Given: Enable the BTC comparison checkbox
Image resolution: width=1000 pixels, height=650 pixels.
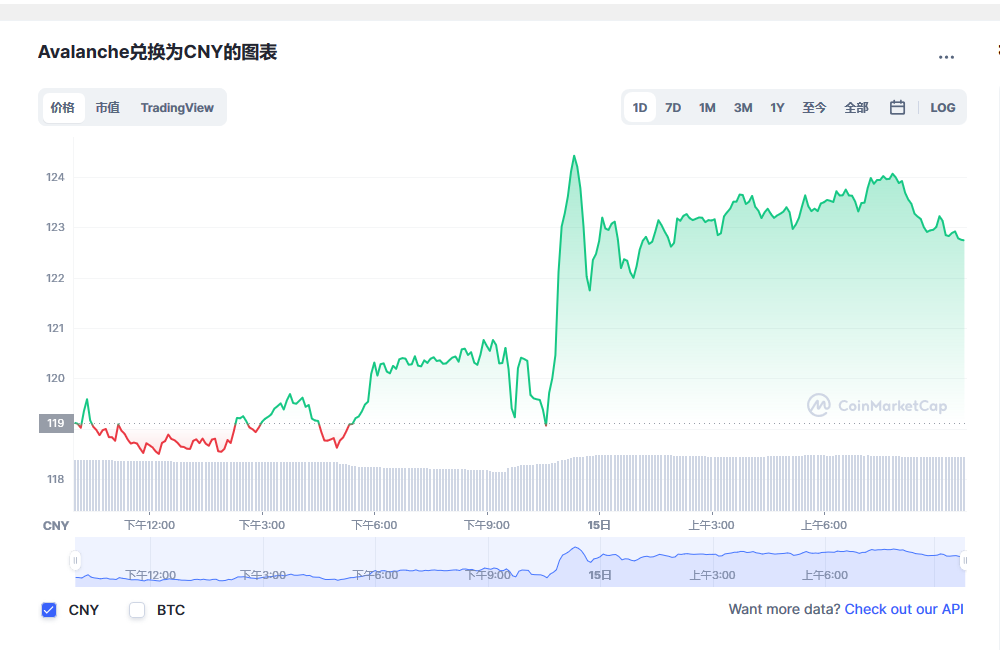Looking at the screenshot, I should 137,610.
